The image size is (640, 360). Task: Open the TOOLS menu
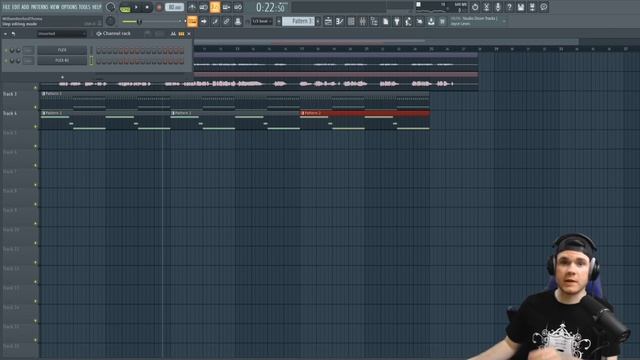84,7
